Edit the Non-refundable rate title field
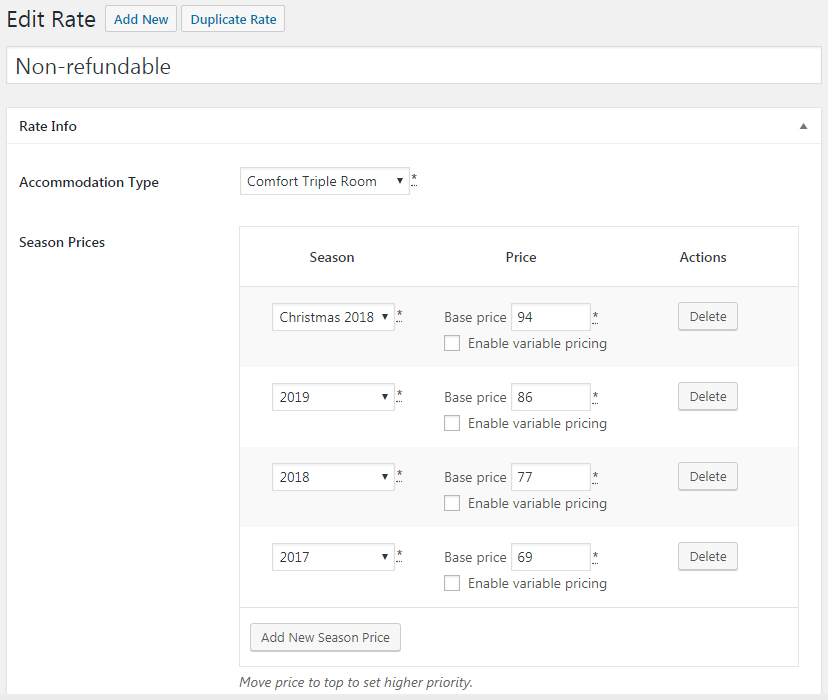828x700 pixels. (x=414, y=65)
